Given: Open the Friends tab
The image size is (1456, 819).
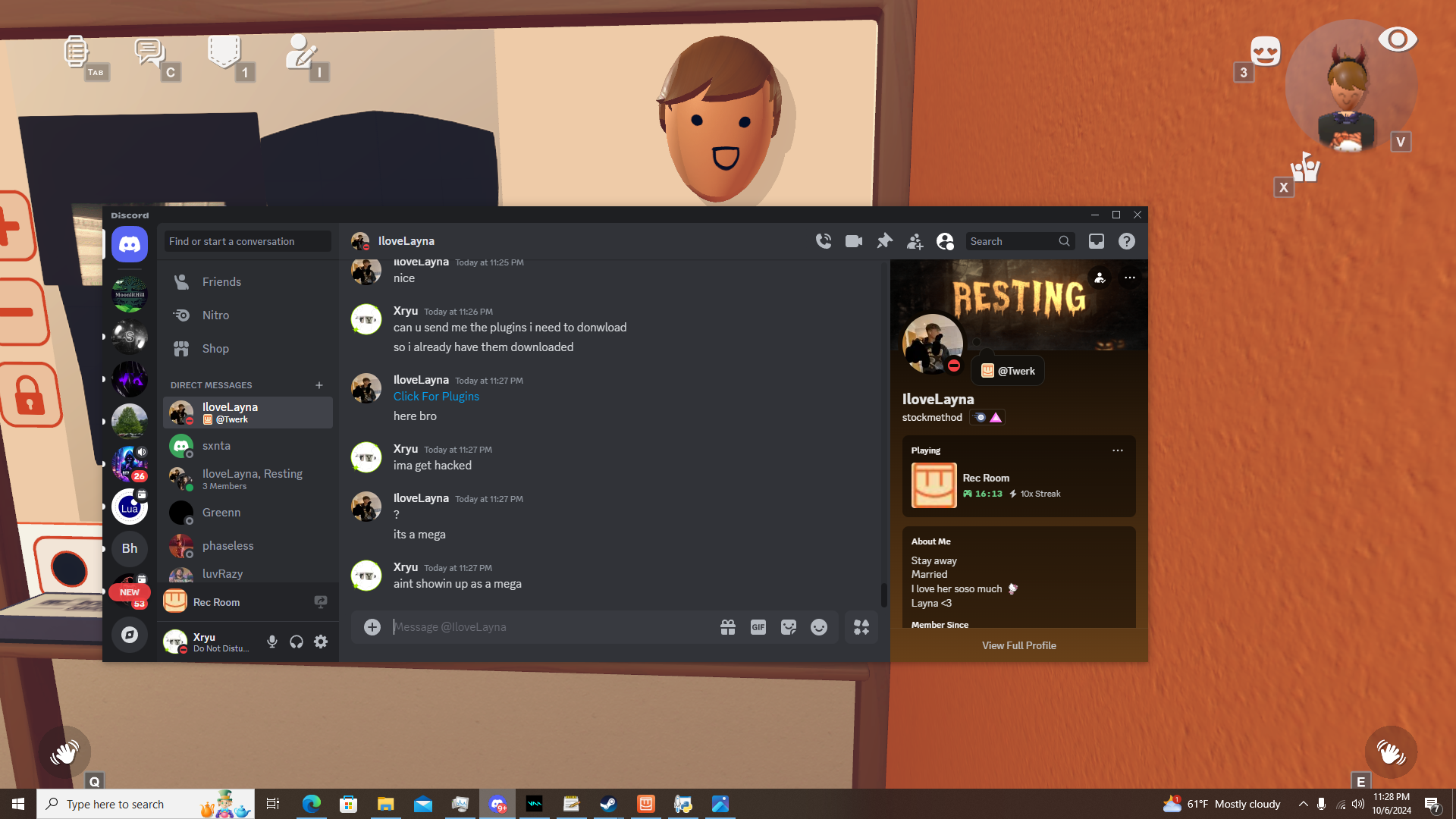Looking at the screenshot, I should [x=221, y=282].
